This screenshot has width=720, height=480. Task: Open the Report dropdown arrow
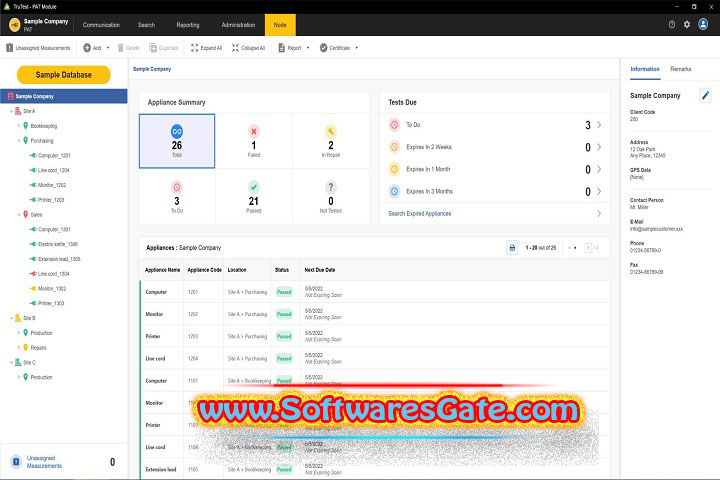coord(308,48)
